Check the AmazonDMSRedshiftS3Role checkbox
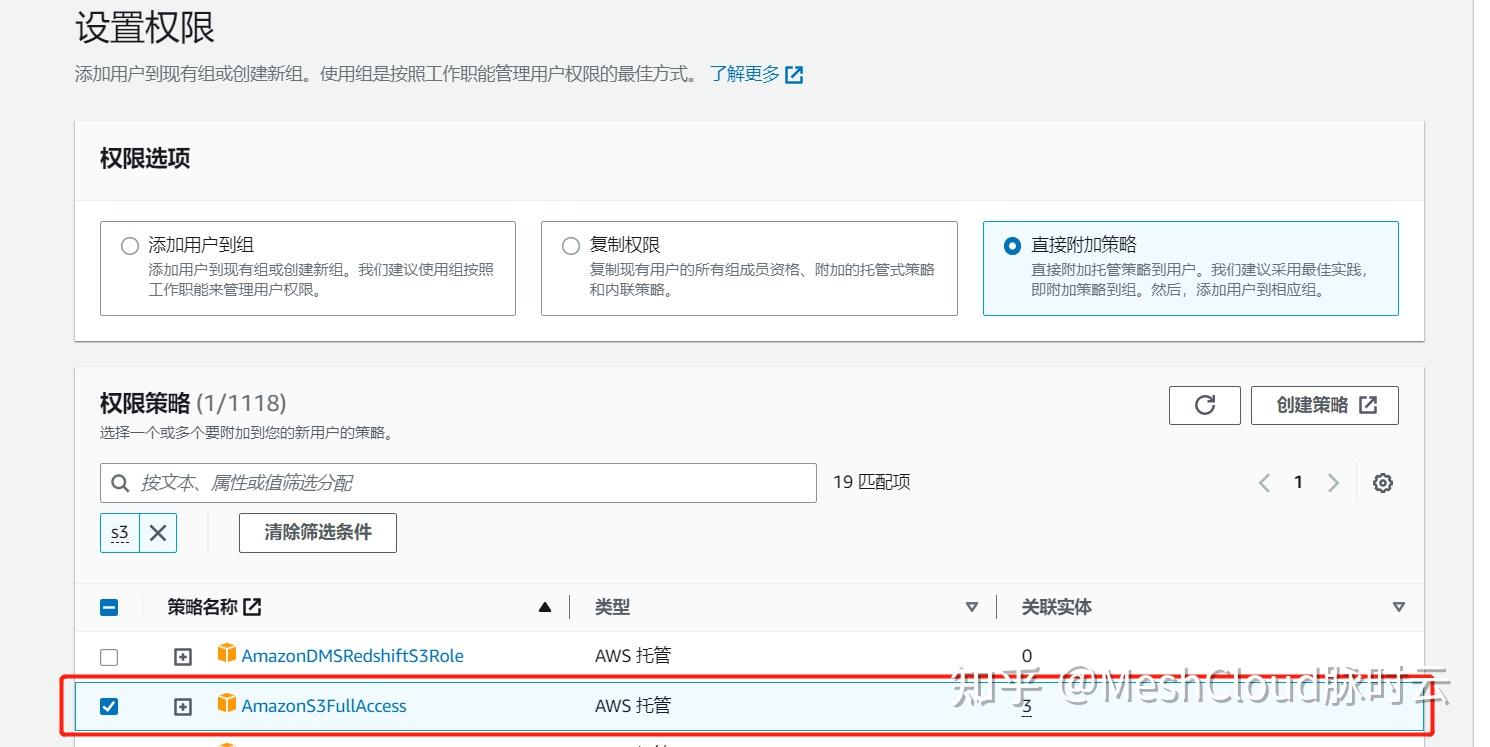Viewport: 1490px width, 747px height. [110, 656]
